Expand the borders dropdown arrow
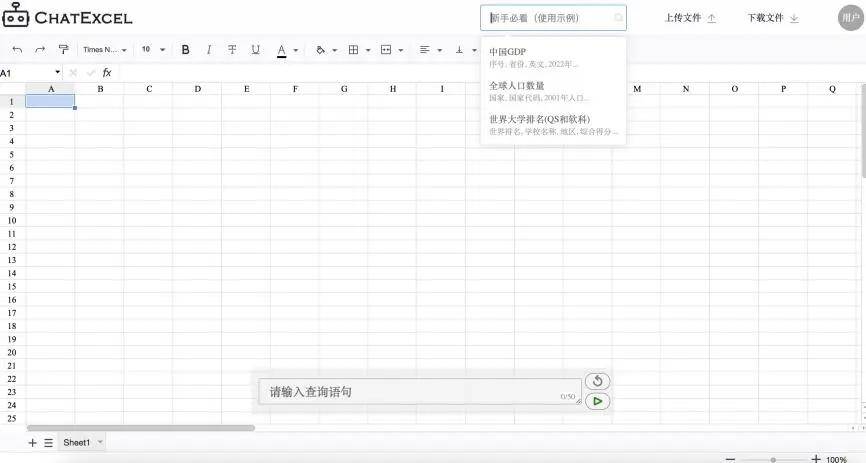 click(368, 50)
